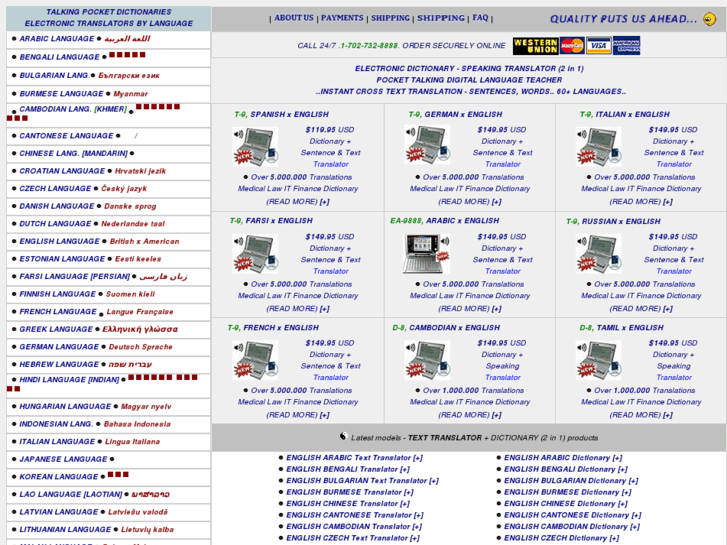The width and height of the screenshot is (727, 545).
Task: Open the T-9 Italian x English device image
Action: pos(598,147)
